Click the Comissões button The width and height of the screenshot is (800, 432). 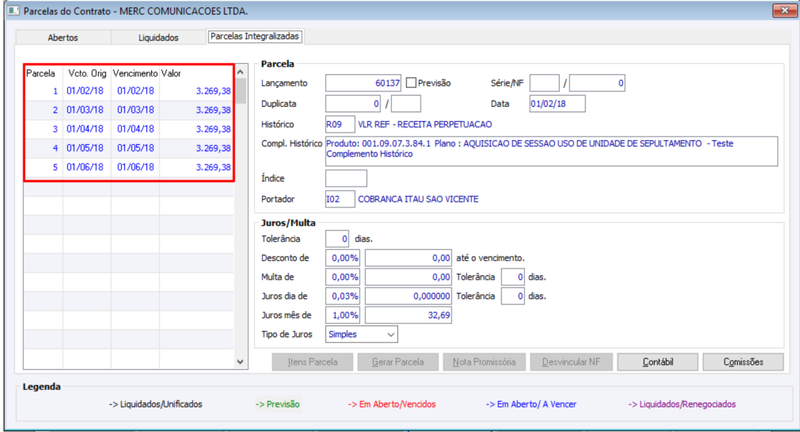743,362
